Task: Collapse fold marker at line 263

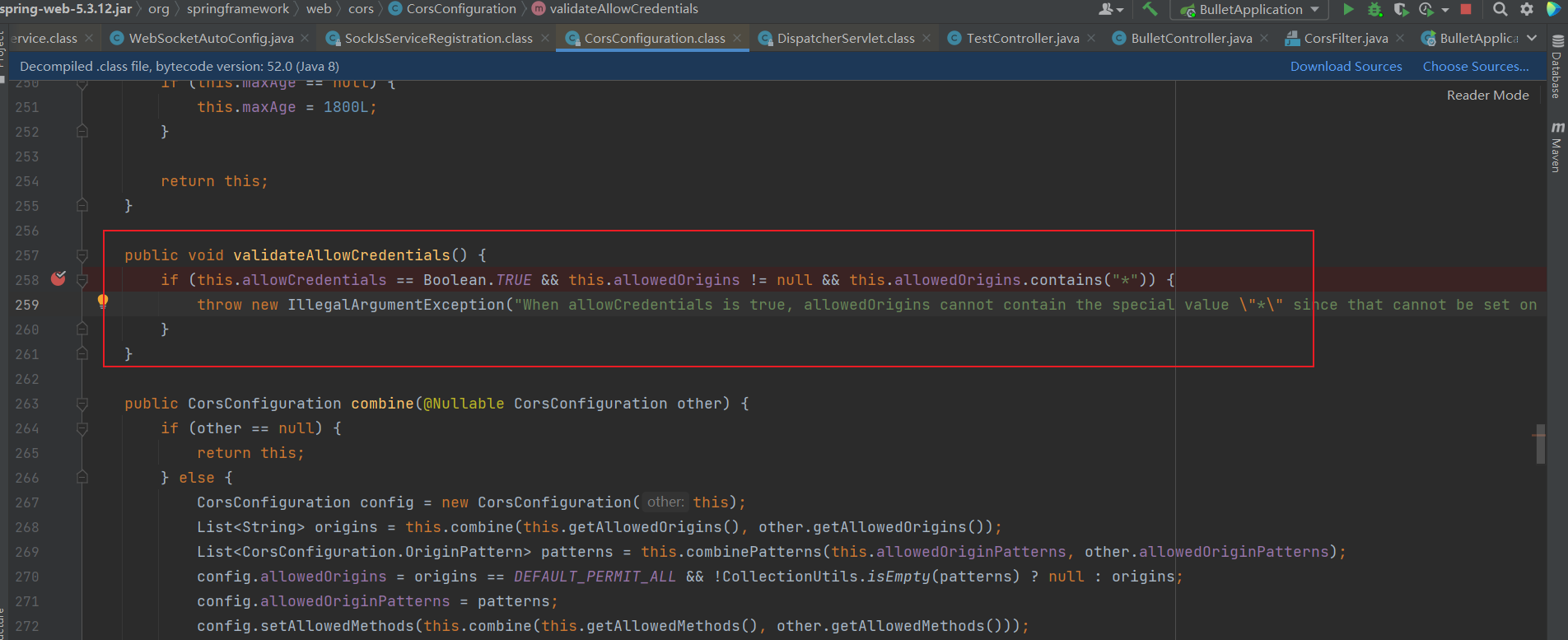Action: (82, 404)
